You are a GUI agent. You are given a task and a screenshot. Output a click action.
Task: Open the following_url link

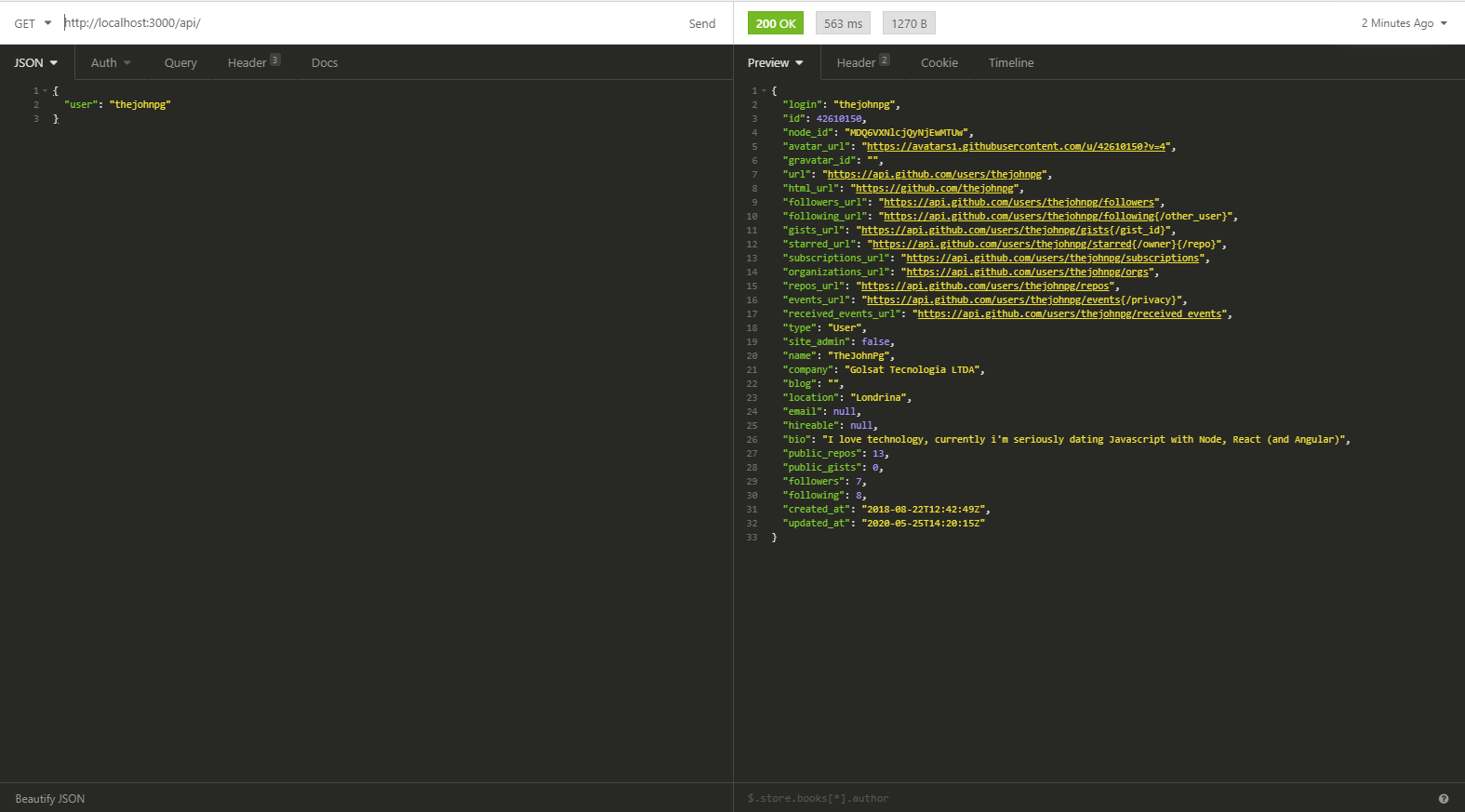(x=1019, y=217)
